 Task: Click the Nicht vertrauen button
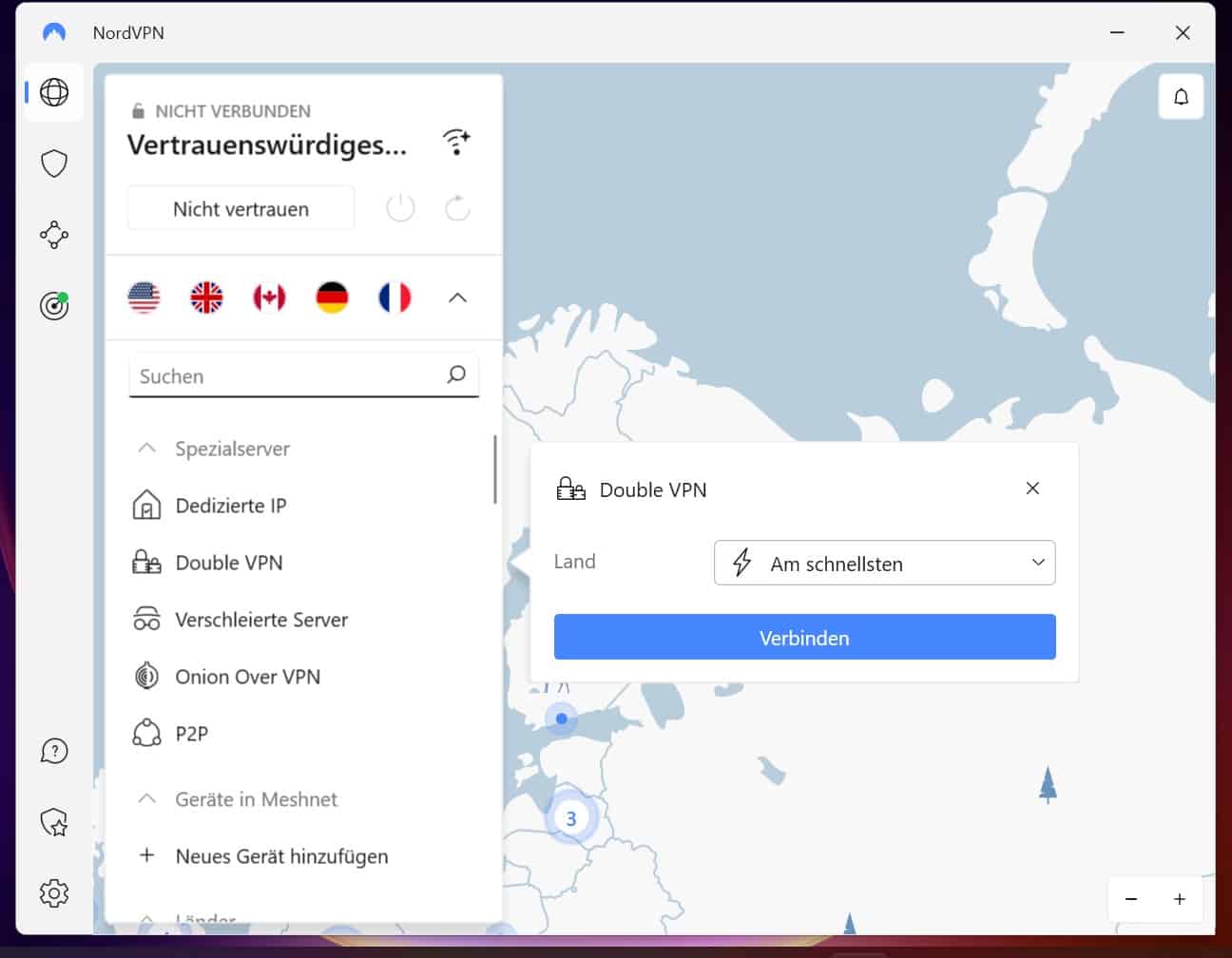point(241,208)
